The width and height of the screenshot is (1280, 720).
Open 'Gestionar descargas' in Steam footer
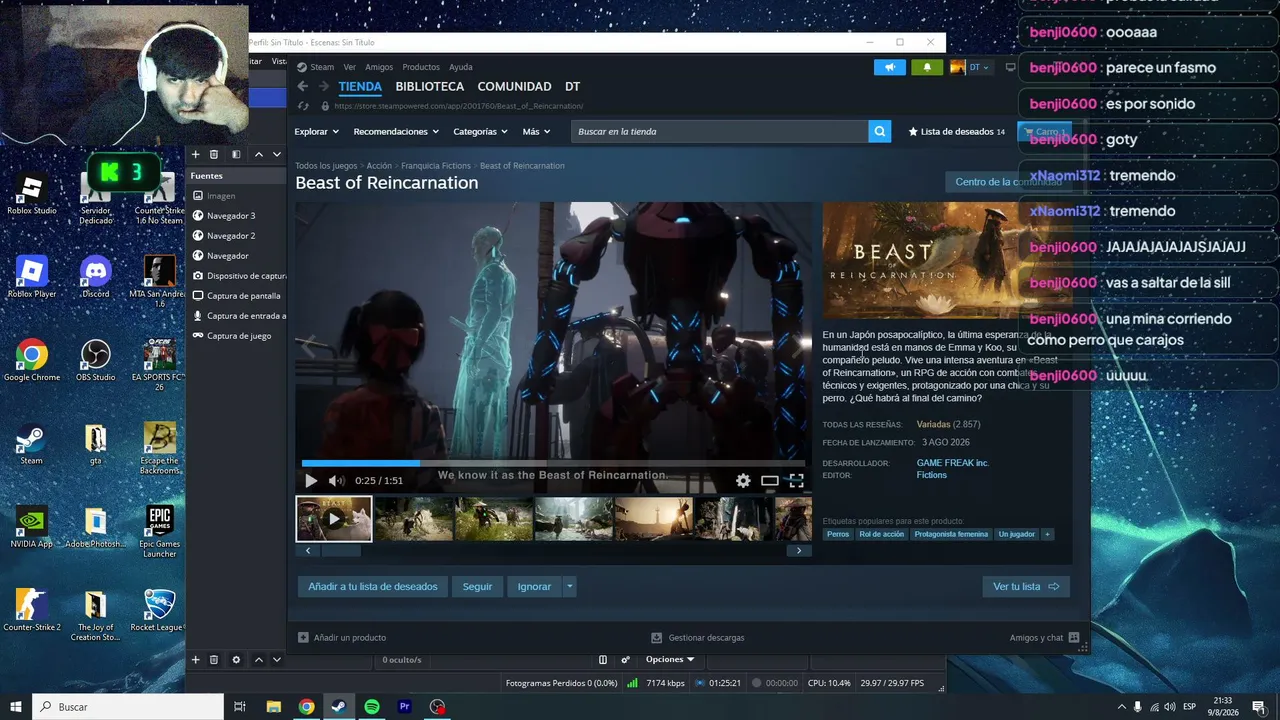coord(698,638)
